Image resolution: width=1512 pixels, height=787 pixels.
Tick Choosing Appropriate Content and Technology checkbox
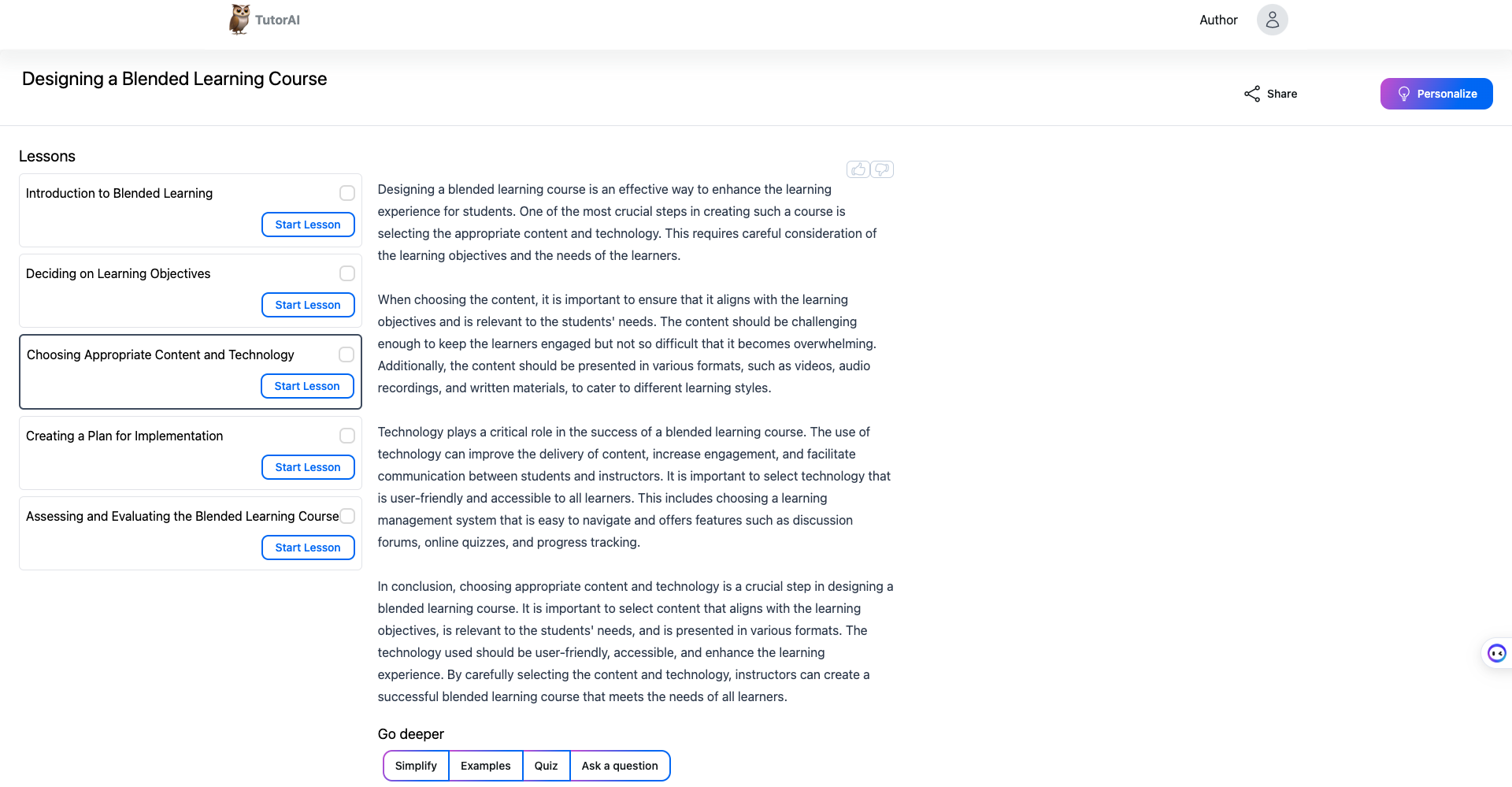pyautogui.click(x=346, y=355)
